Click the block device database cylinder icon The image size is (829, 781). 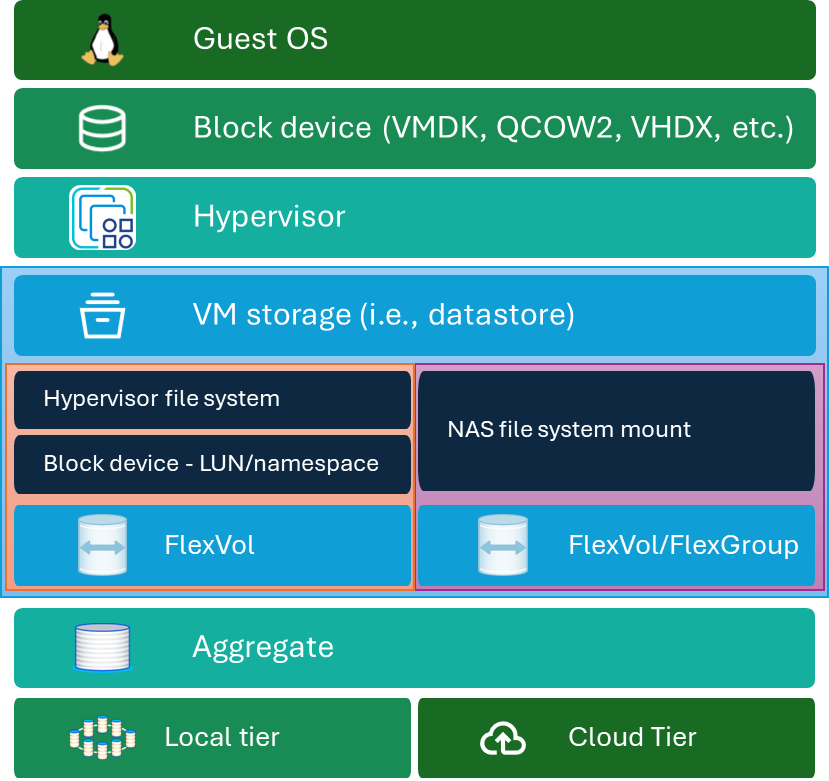[x=102, y=128]
